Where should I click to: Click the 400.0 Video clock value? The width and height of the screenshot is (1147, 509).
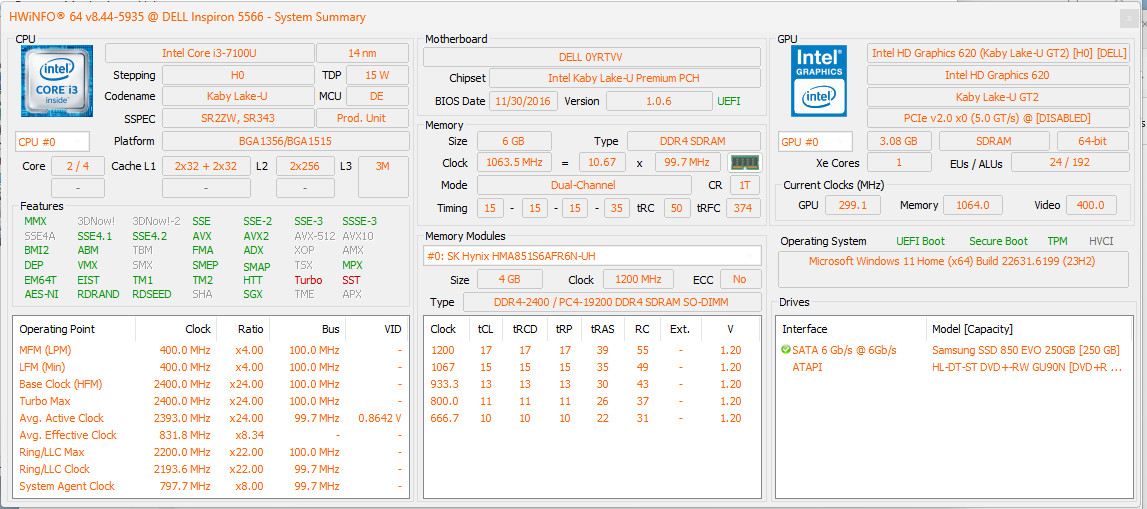click(1091, 206)
